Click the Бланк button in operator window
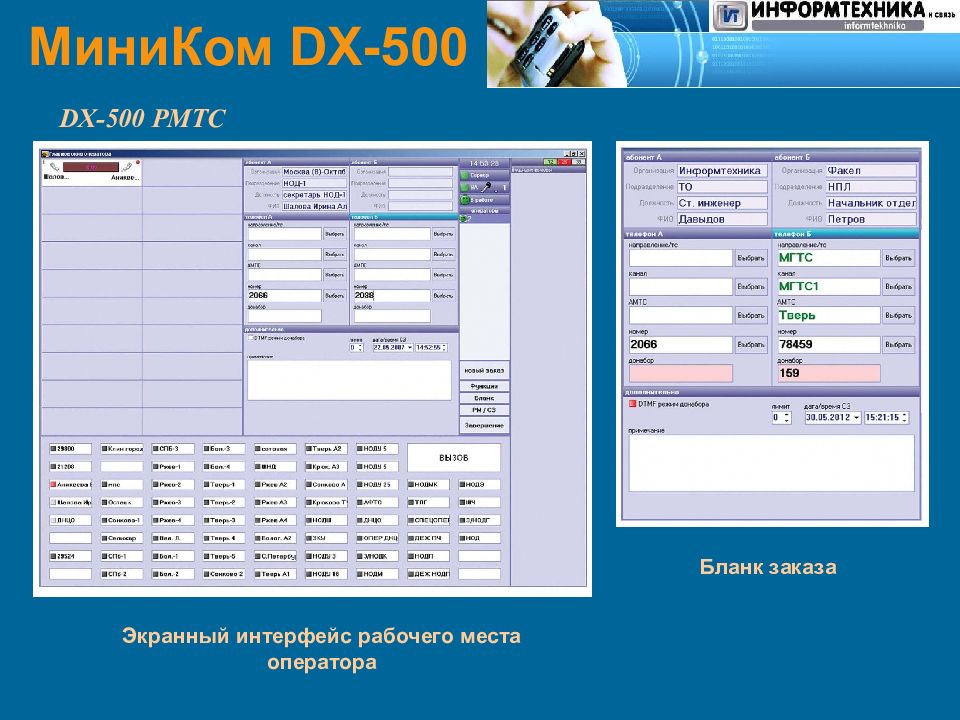Screen dimensions: 960x720 (x=484, y=398)
